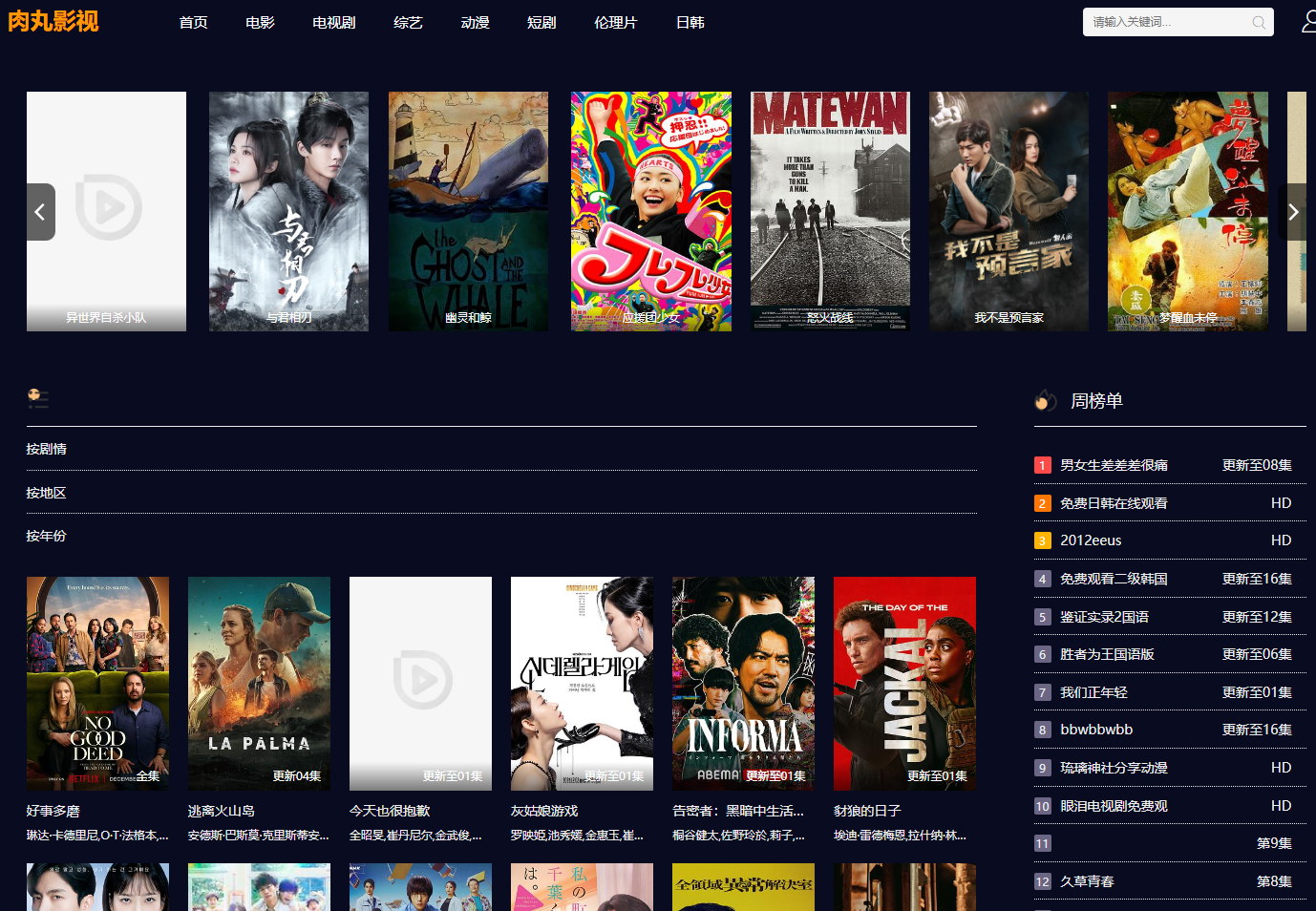The image size is (1316, 911).
Task: Open the 伦理片 nav item
Action: (615, 22)
